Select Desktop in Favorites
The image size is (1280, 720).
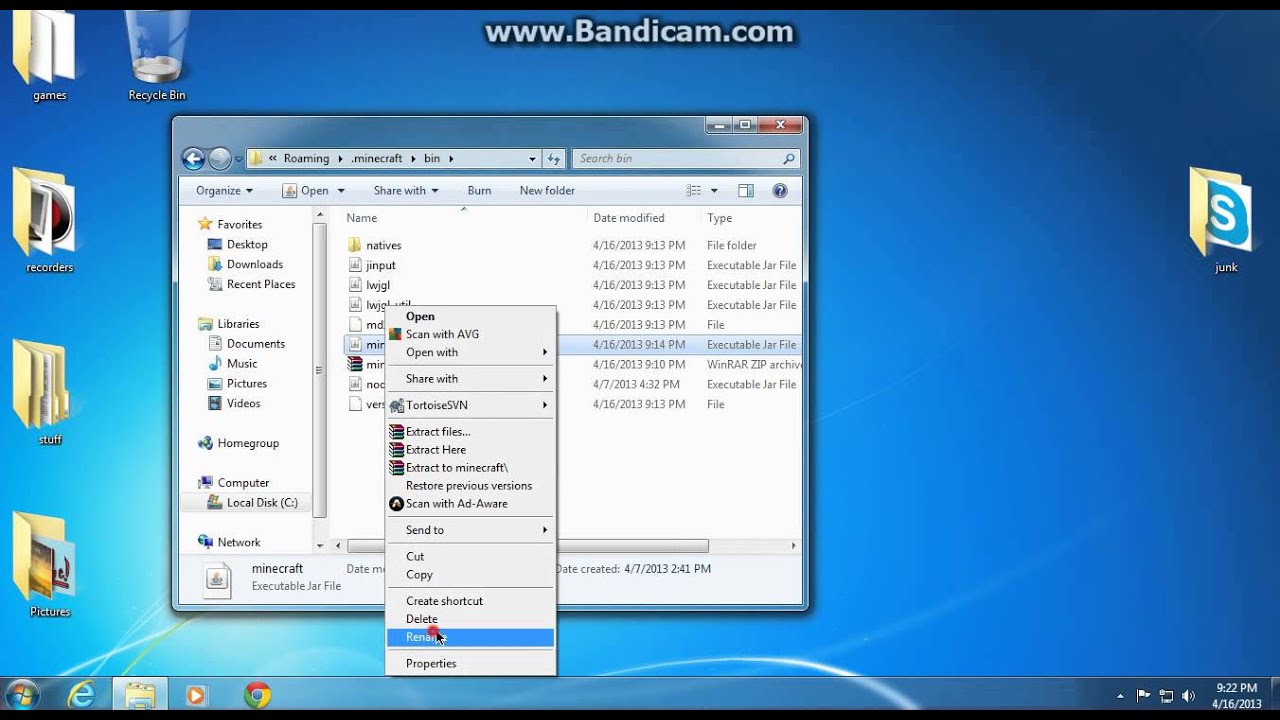(247, 244)
